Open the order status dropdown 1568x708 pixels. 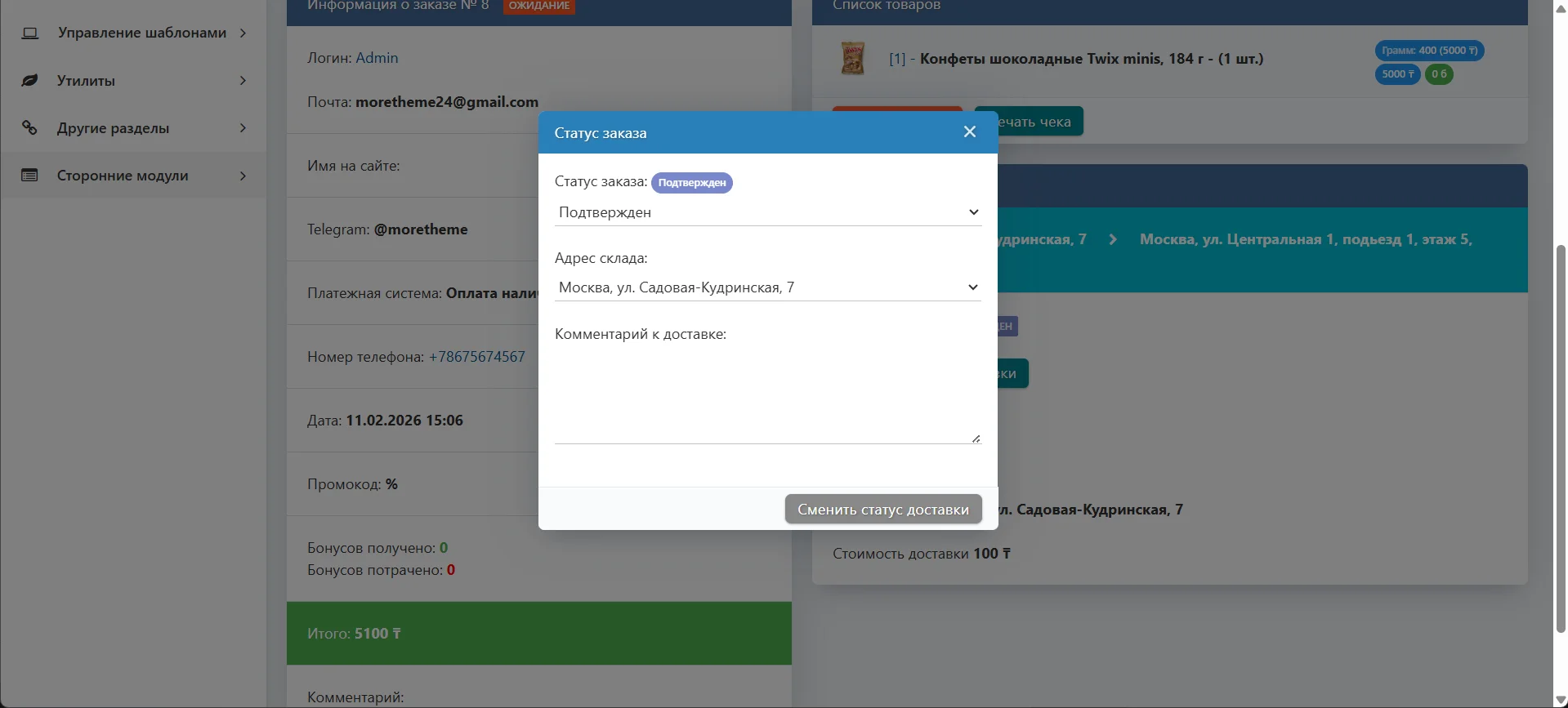(767, 212)
